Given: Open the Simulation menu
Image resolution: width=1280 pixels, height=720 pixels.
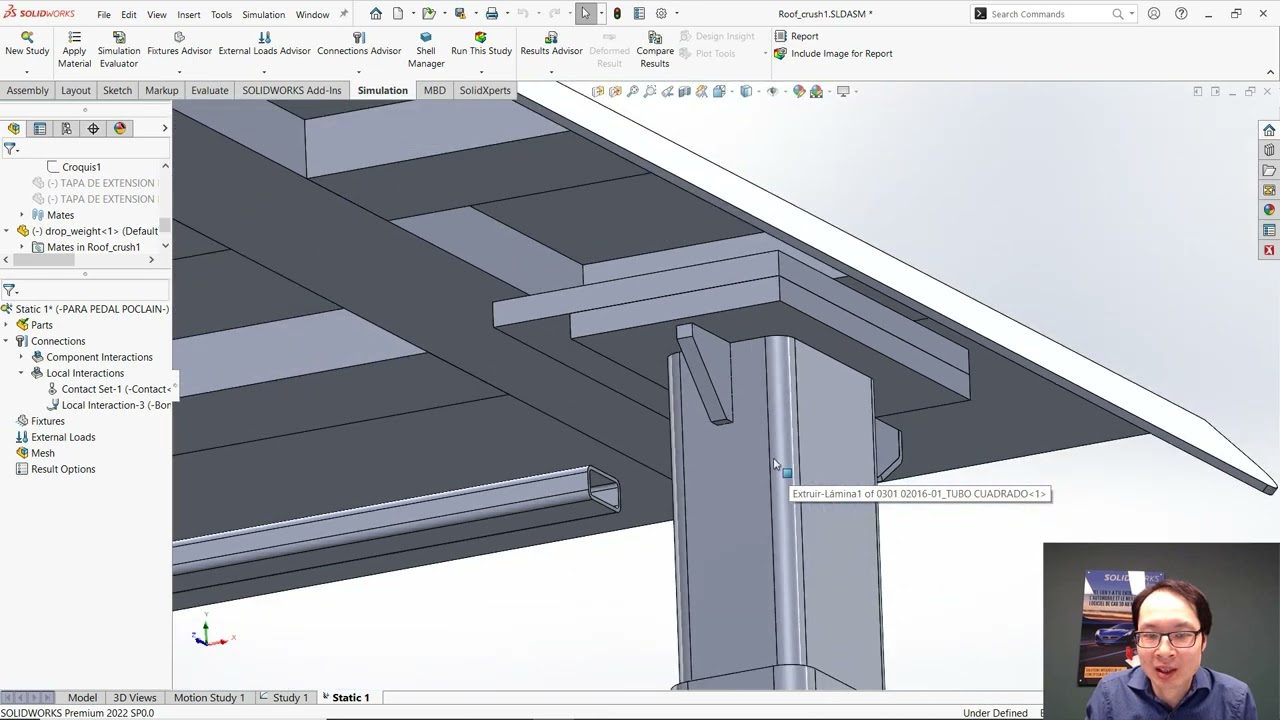Looking at the screenshot, I should [263, 14].
